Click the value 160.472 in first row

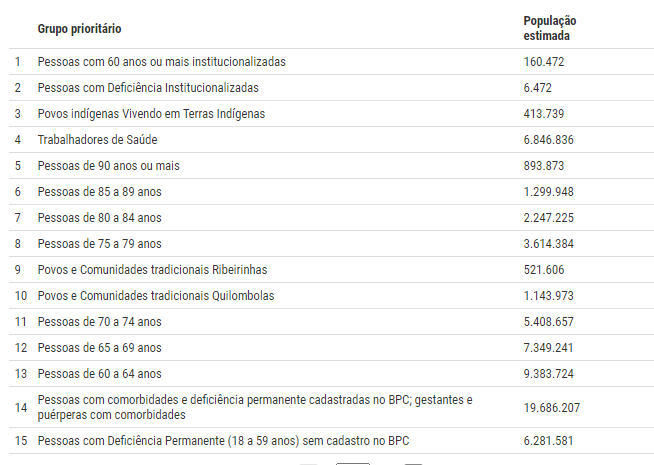pyautogui.click(x=543, y=62)
